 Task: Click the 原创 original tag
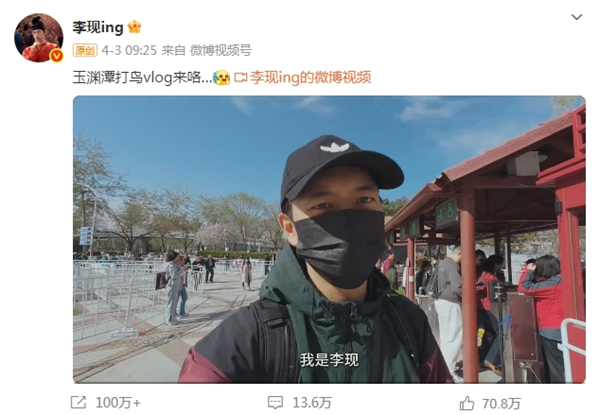coord(85,50)
